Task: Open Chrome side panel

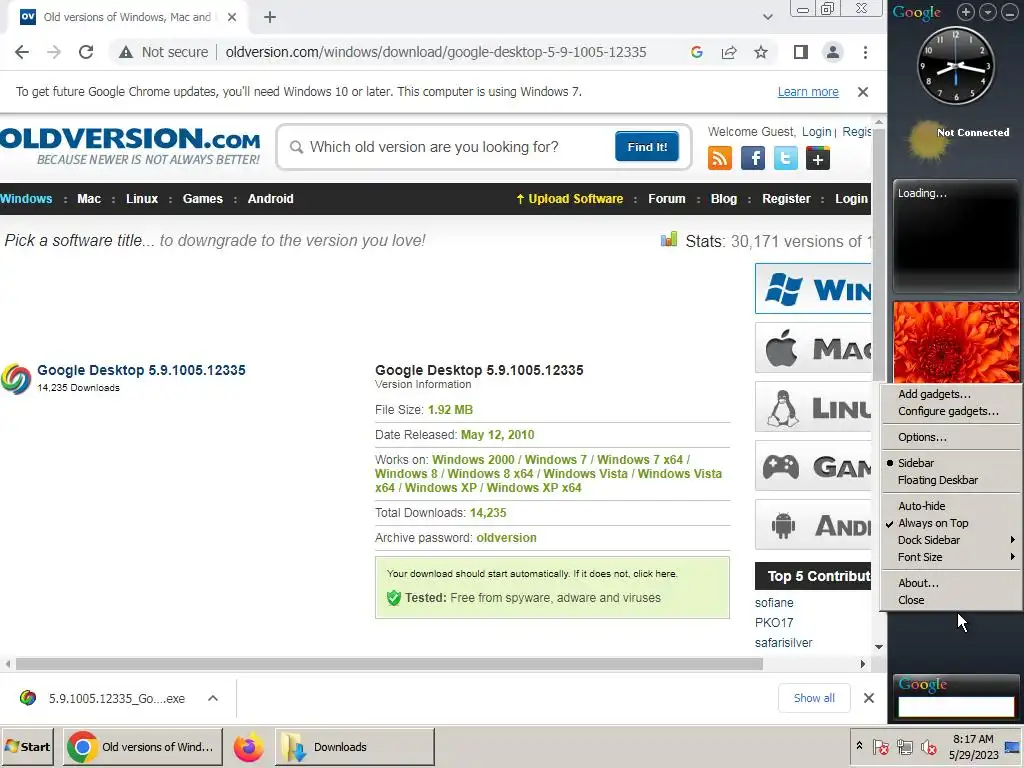Action: [x=801, y=52]
